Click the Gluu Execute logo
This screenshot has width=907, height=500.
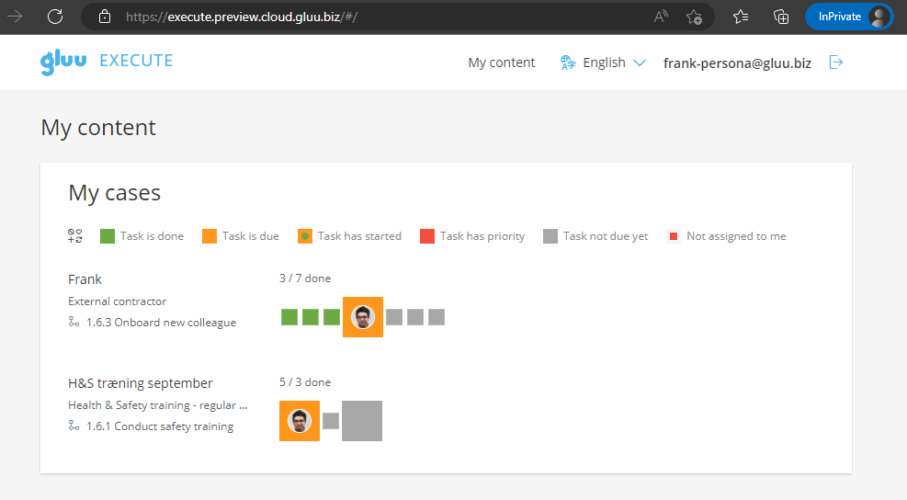point(106,61)
